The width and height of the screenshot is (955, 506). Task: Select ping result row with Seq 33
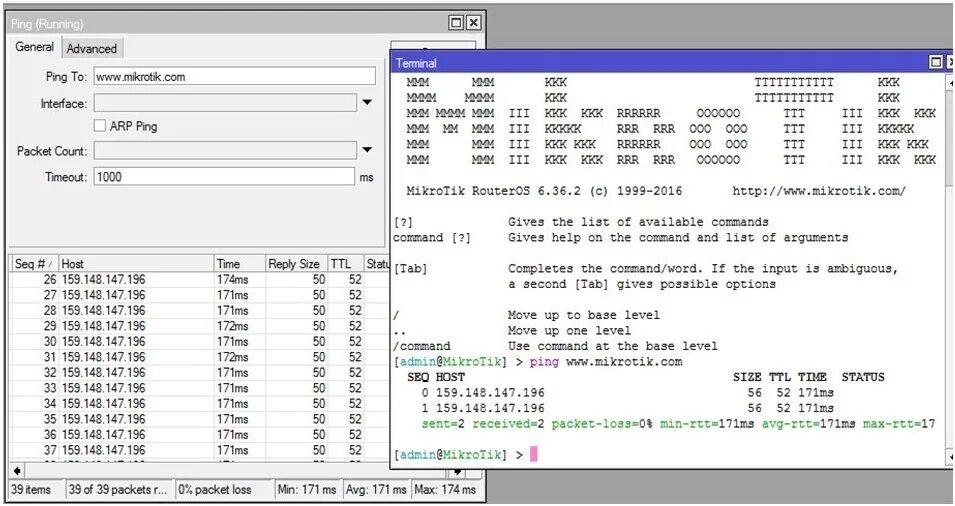point(200,388)
